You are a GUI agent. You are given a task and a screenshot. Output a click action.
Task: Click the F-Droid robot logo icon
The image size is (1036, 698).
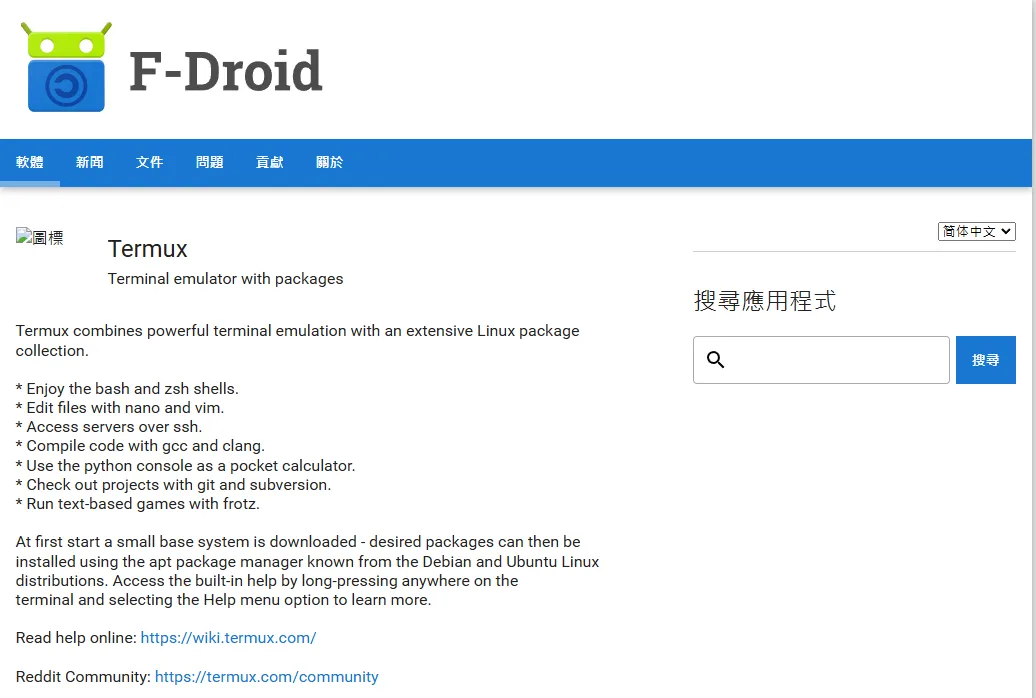pyautogui.click(x=66, y=67)
